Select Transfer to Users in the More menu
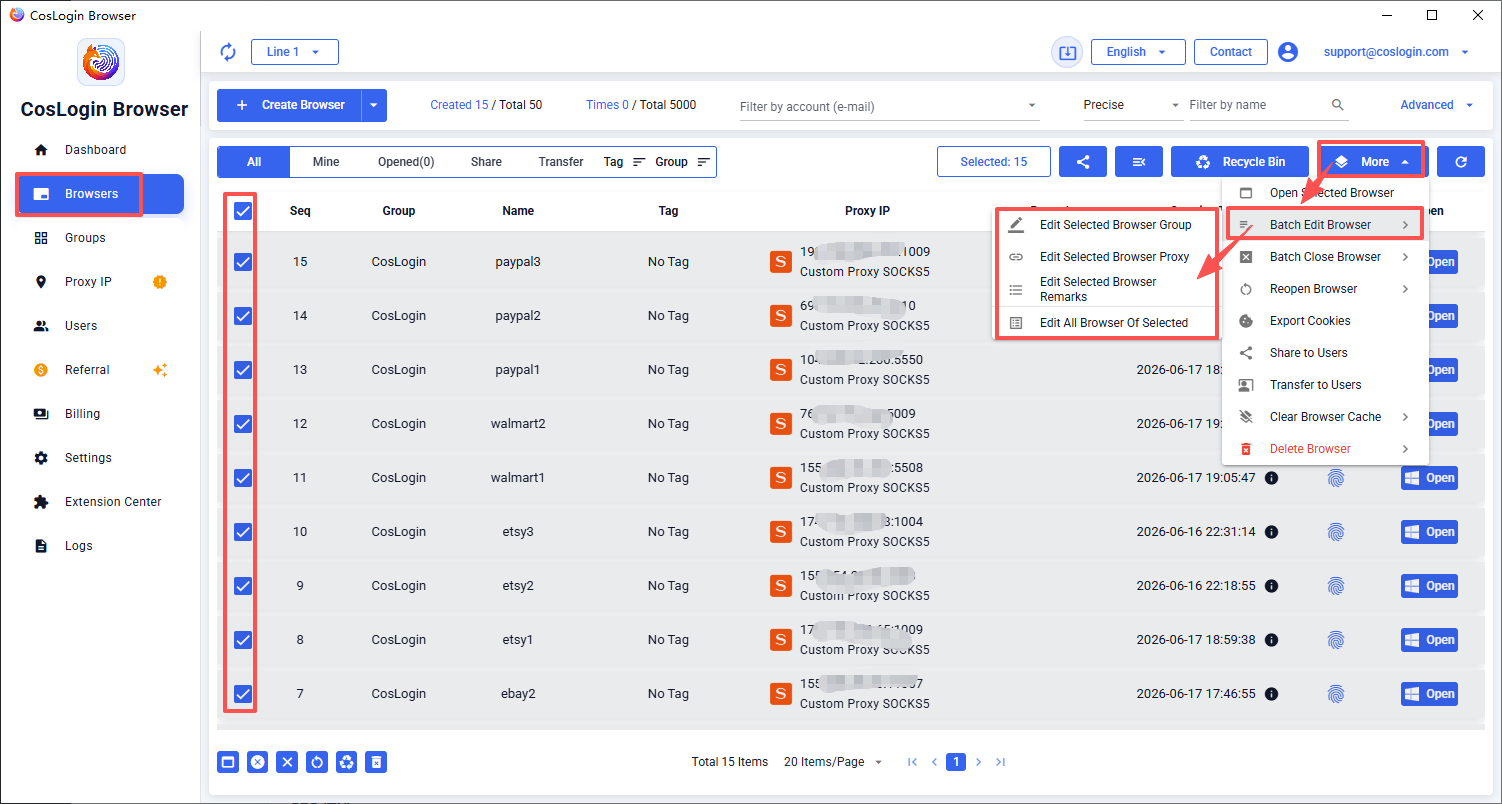This screenshot has height=804, width=1502. point(1325,385)
